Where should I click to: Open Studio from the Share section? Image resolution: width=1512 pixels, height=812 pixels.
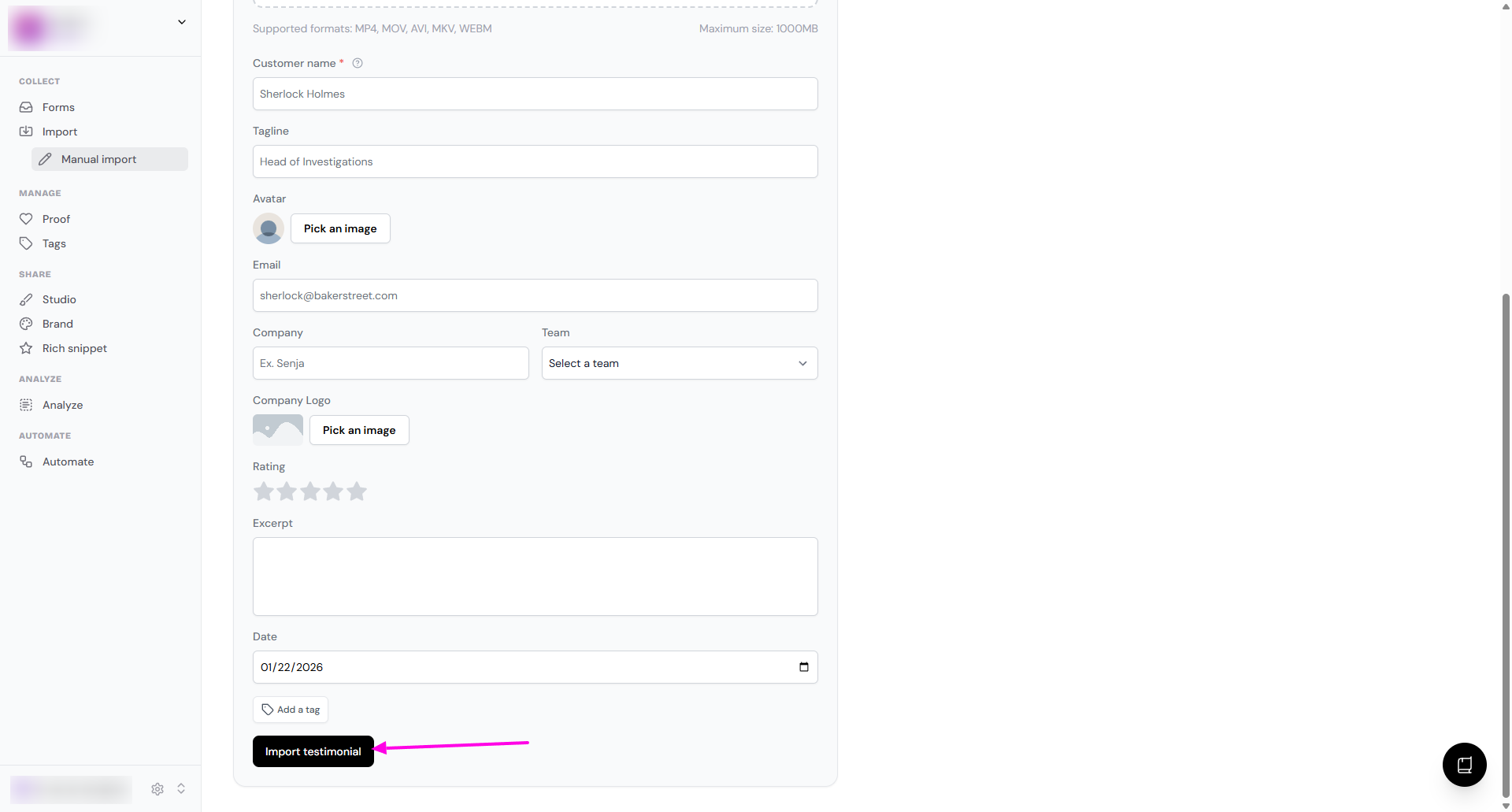click(59, 299)
